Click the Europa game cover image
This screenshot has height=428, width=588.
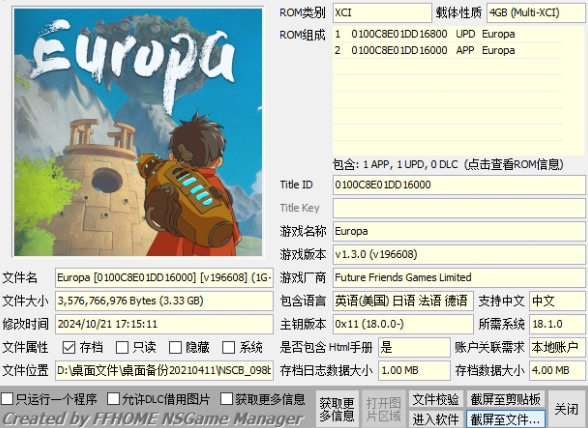coord(138,132)
